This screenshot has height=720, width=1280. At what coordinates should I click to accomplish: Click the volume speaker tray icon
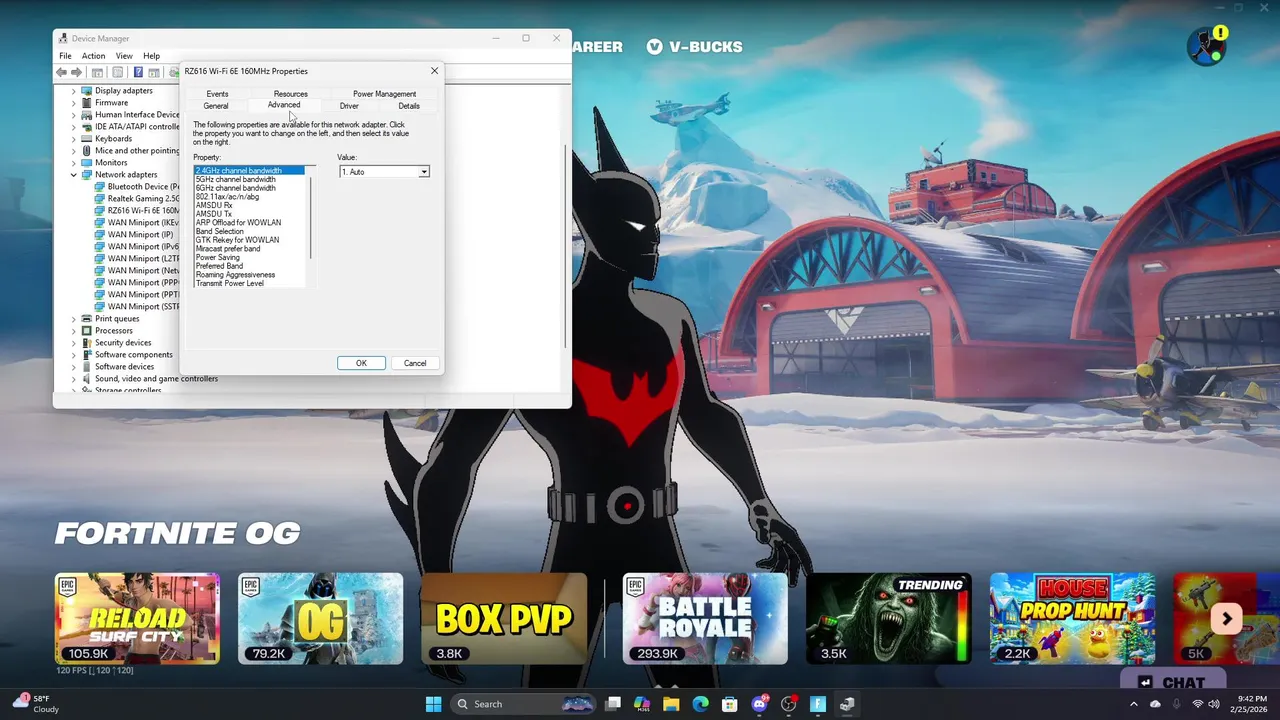pos(1214,704)
